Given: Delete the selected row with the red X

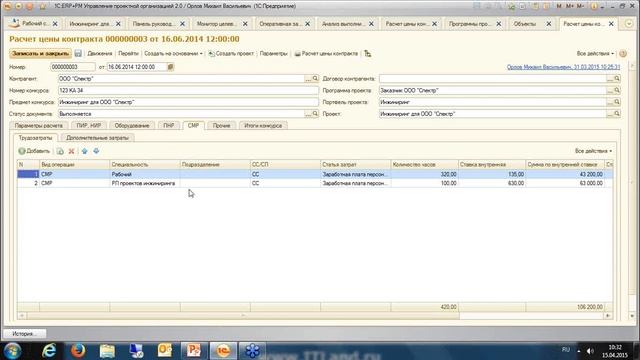Looking at the screenshot, I should (x=71, y=151).
